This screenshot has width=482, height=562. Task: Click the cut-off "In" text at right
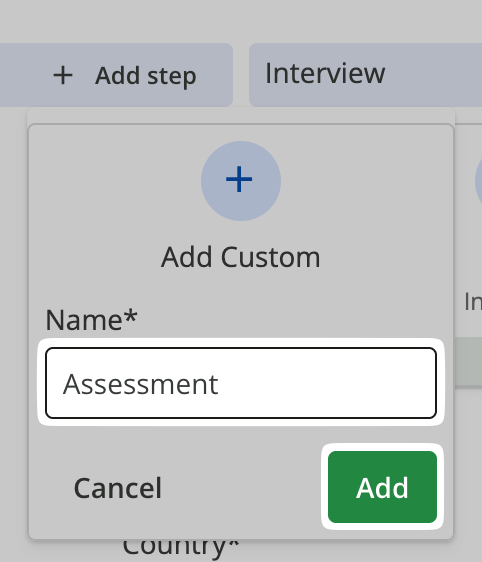coord(473,302)
